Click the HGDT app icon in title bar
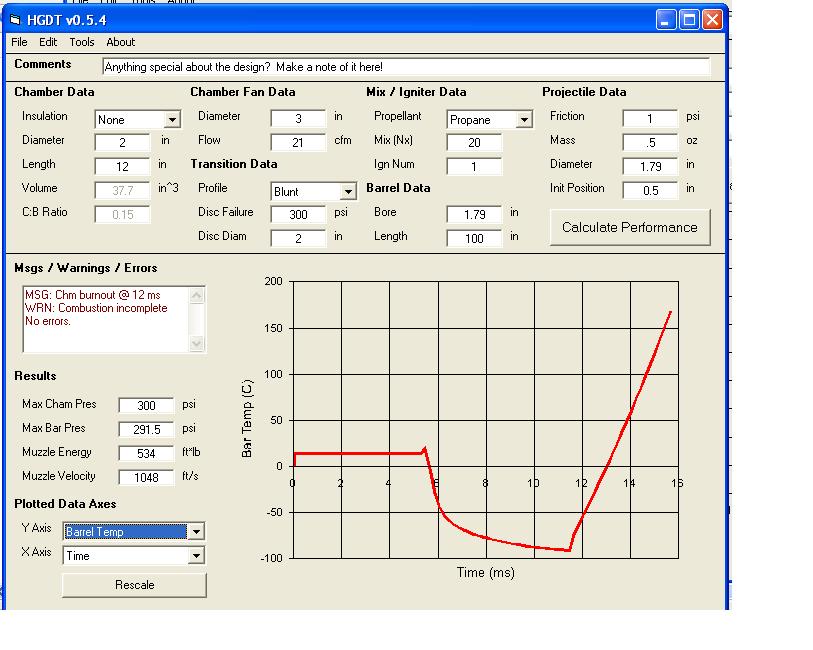The width and height of the screenshot is (813, 650). 16,20
